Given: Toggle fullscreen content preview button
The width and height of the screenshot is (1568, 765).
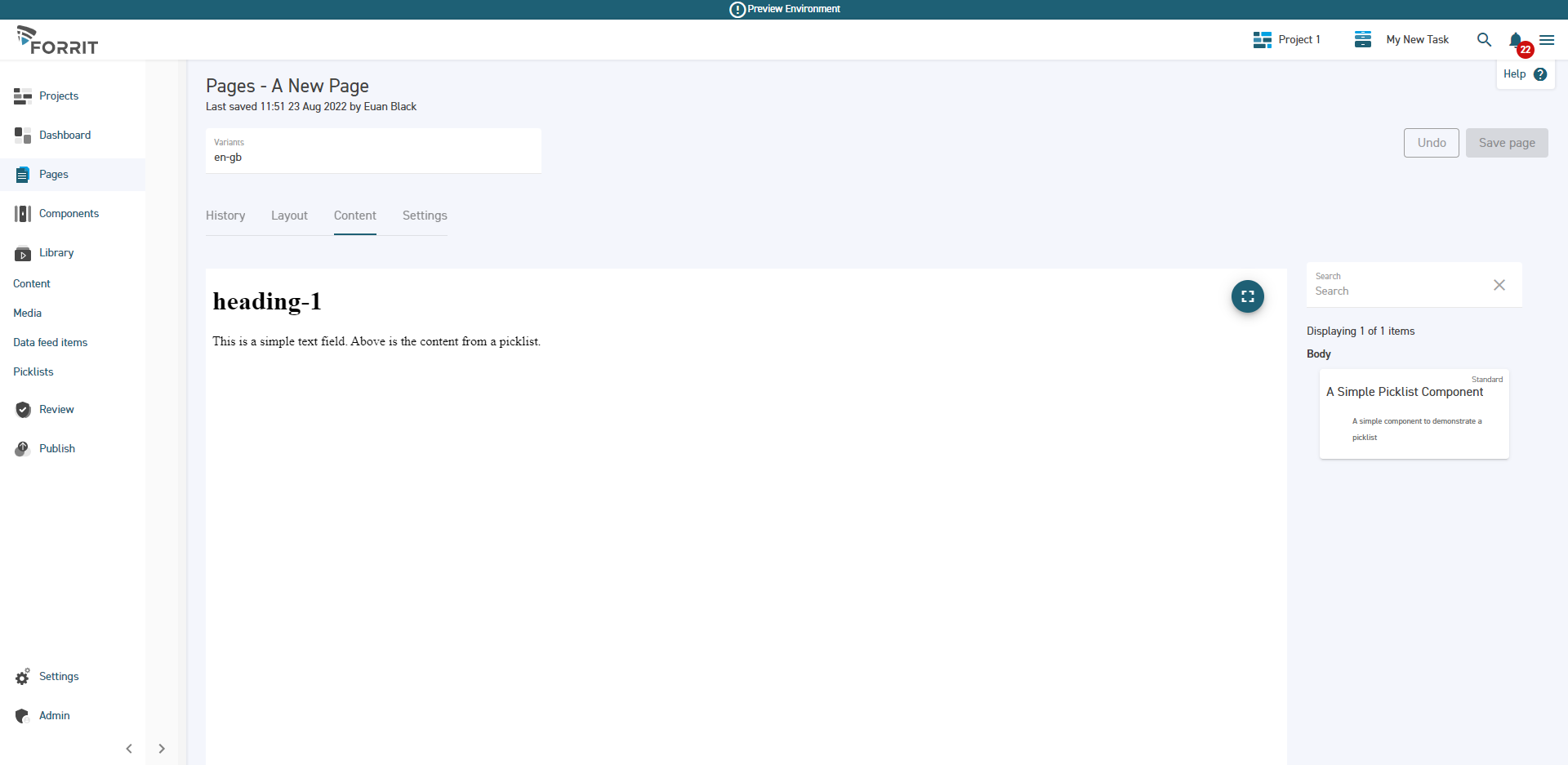Looking at the screenshot, I should coord(1247,296).
